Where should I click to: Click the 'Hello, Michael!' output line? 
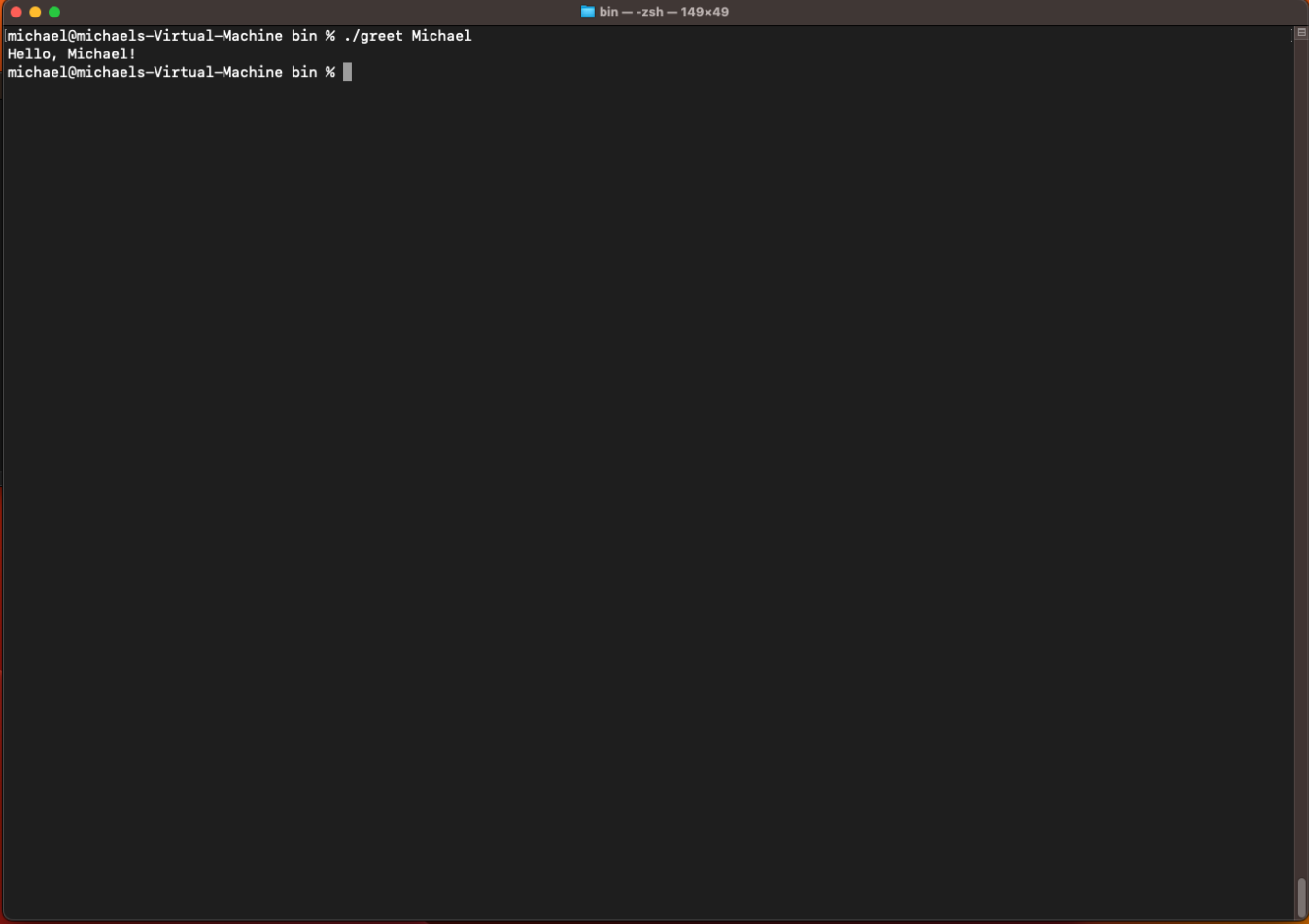coord(72,54)
